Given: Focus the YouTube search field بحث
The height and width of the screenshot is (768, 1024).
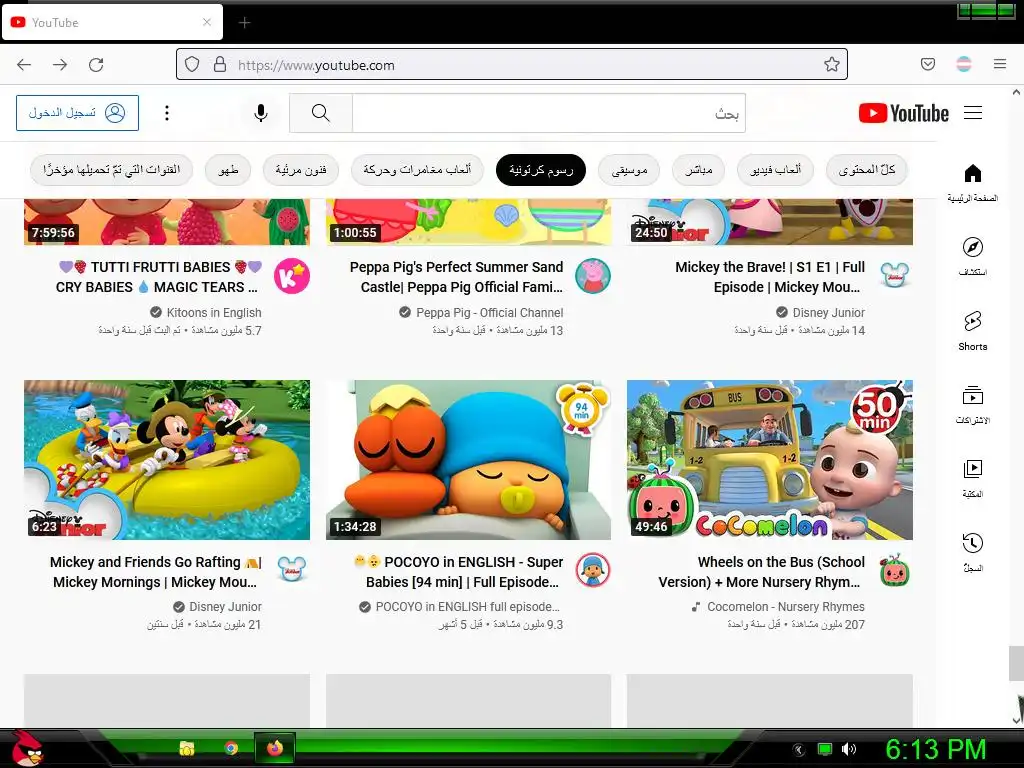Looking at the screenshot, I should (x=549, y=113).
